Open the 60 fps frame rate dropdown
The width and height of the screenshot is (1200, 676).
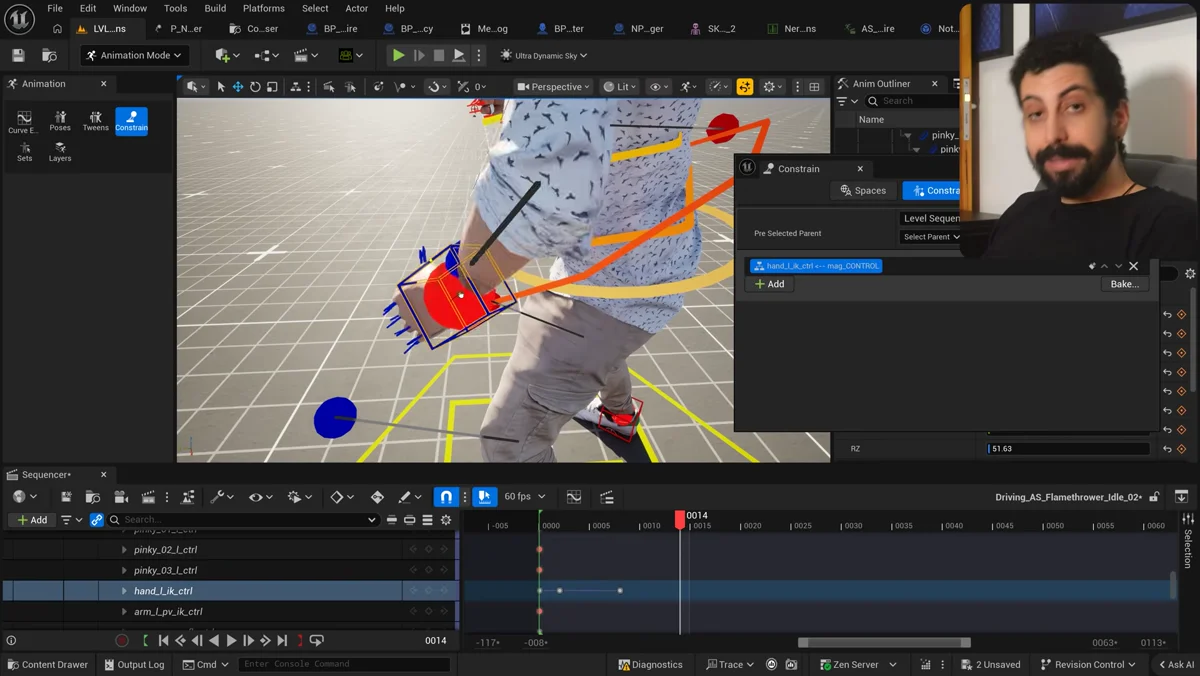[525, 496]
